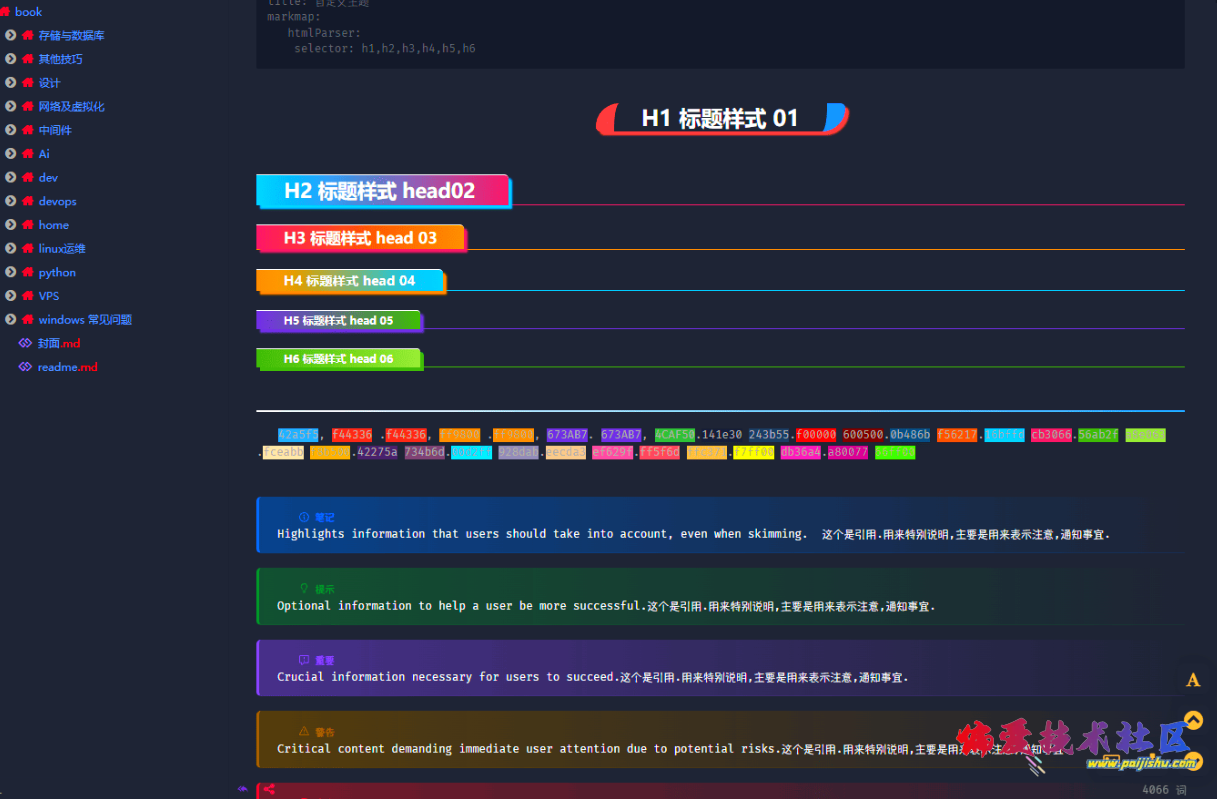This screenshot has width=1217, height=799.
Task: Open the windows 常见问题 folder label
Action: click(x=85, y=320)
